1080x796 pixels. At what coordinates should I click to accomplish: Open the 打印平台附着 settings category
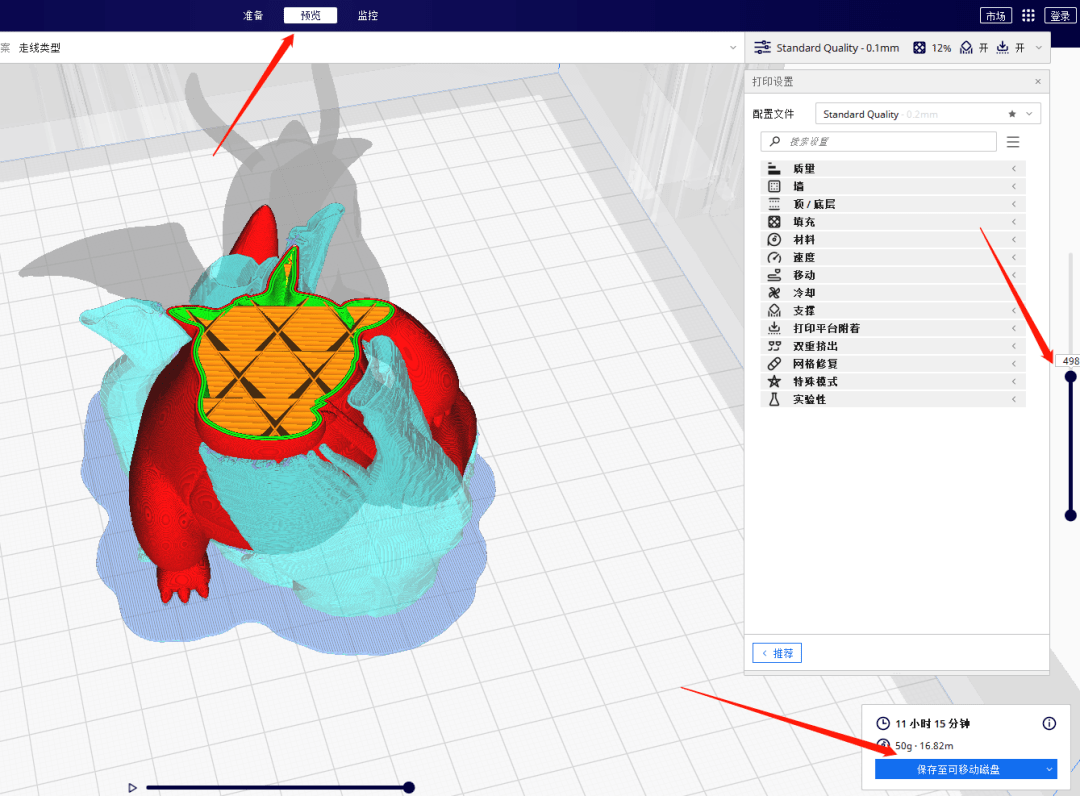point(893,328)
